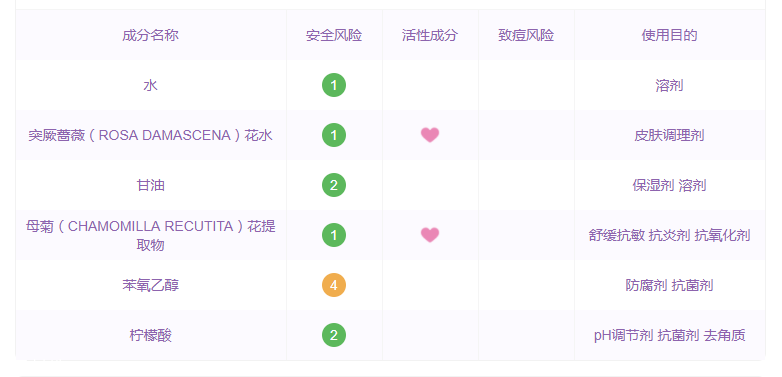
Task: Click the green safety badge for 甘油
Action: click(334, 186)
